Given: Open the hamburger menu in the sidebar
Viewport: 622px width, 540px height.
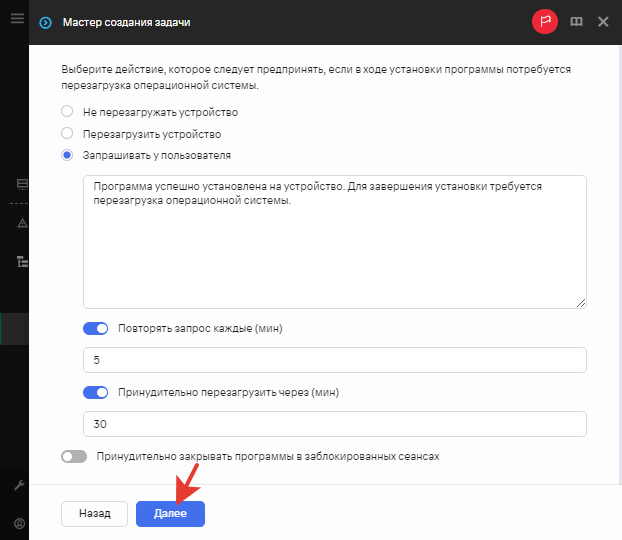Looking at the screenshot, I should [x=17, y=18].
